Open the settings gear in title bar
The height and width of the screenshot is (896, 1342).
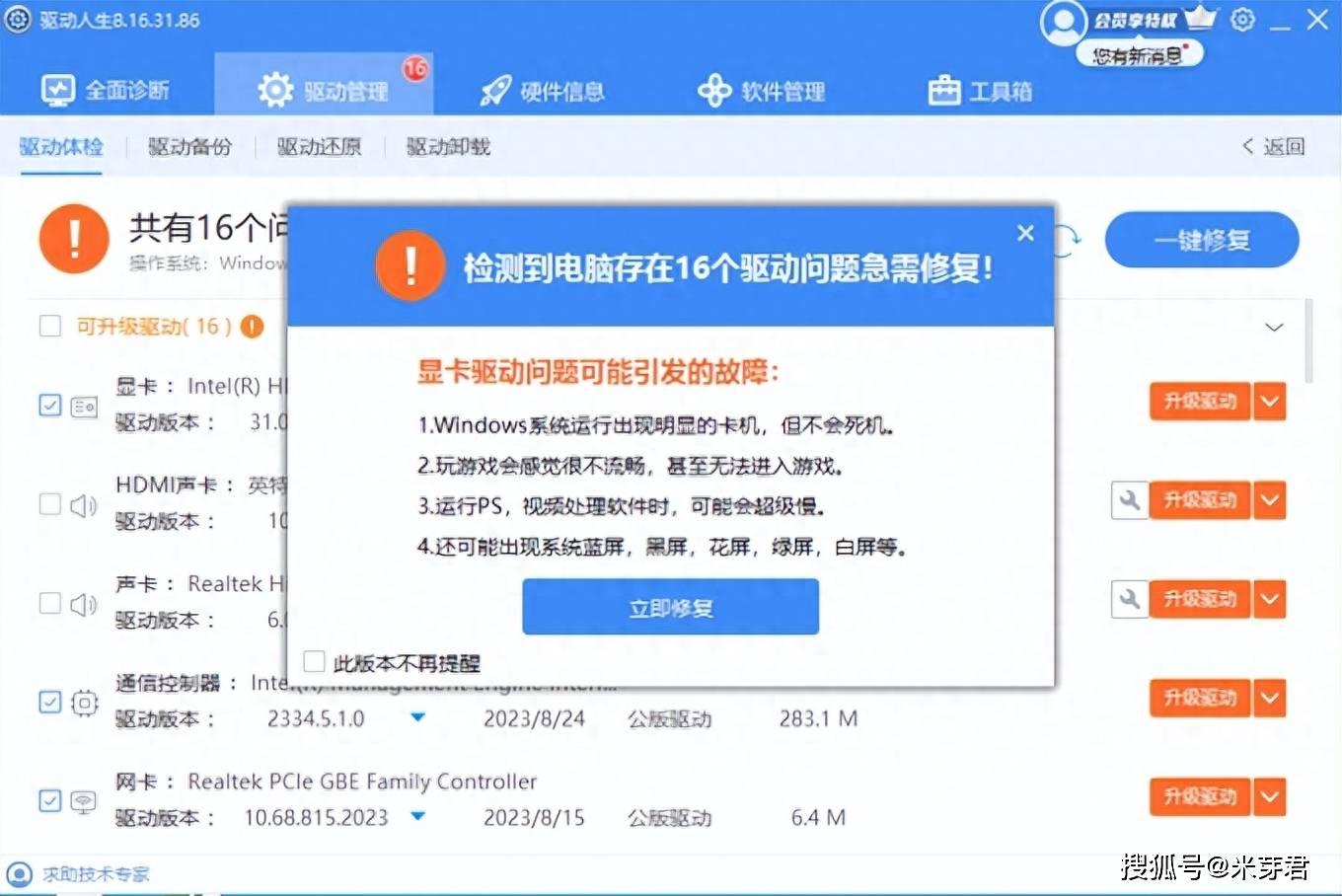(x=1242, y=19)
